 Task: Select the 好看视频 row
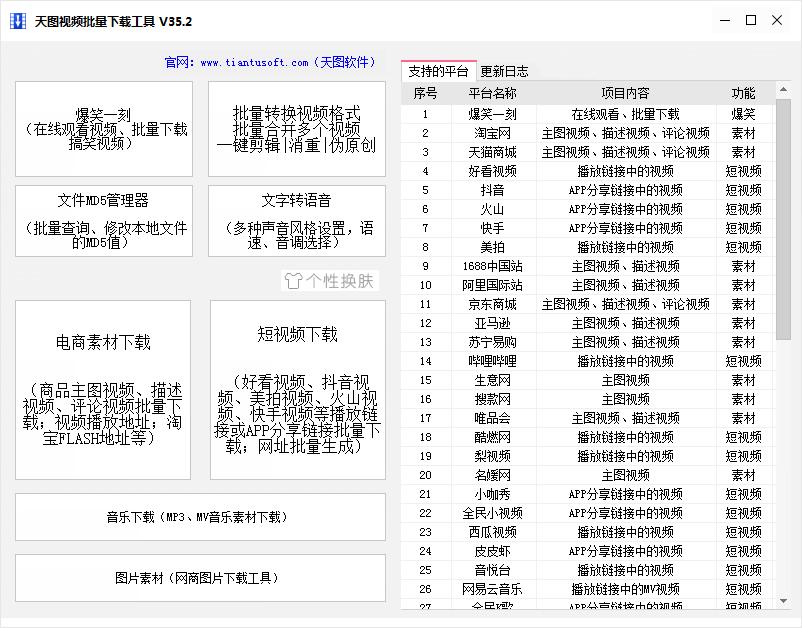pos(587,171)
